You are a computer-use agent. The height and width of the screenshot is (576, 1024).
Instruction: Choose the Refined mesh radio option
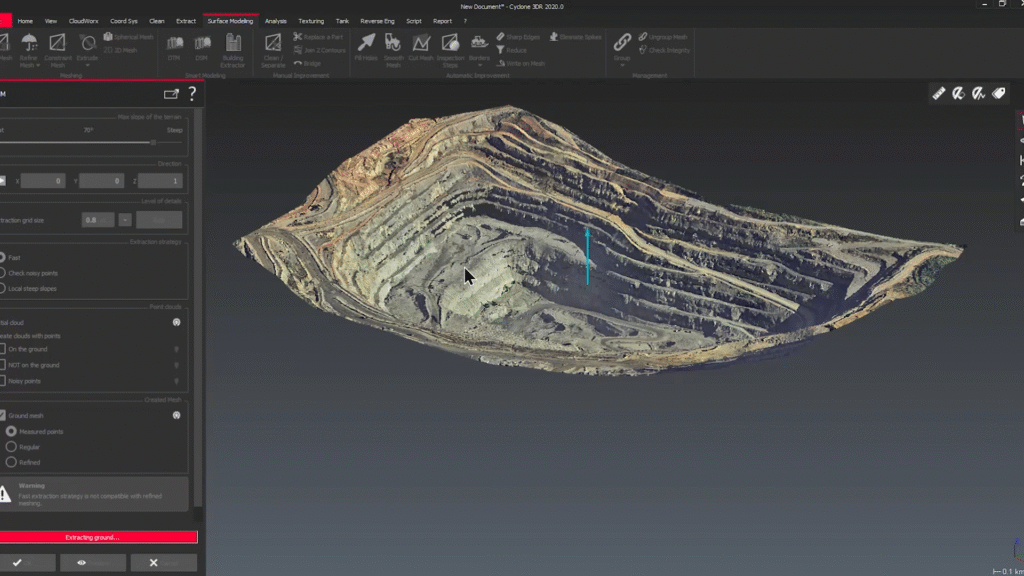[11, 462]
